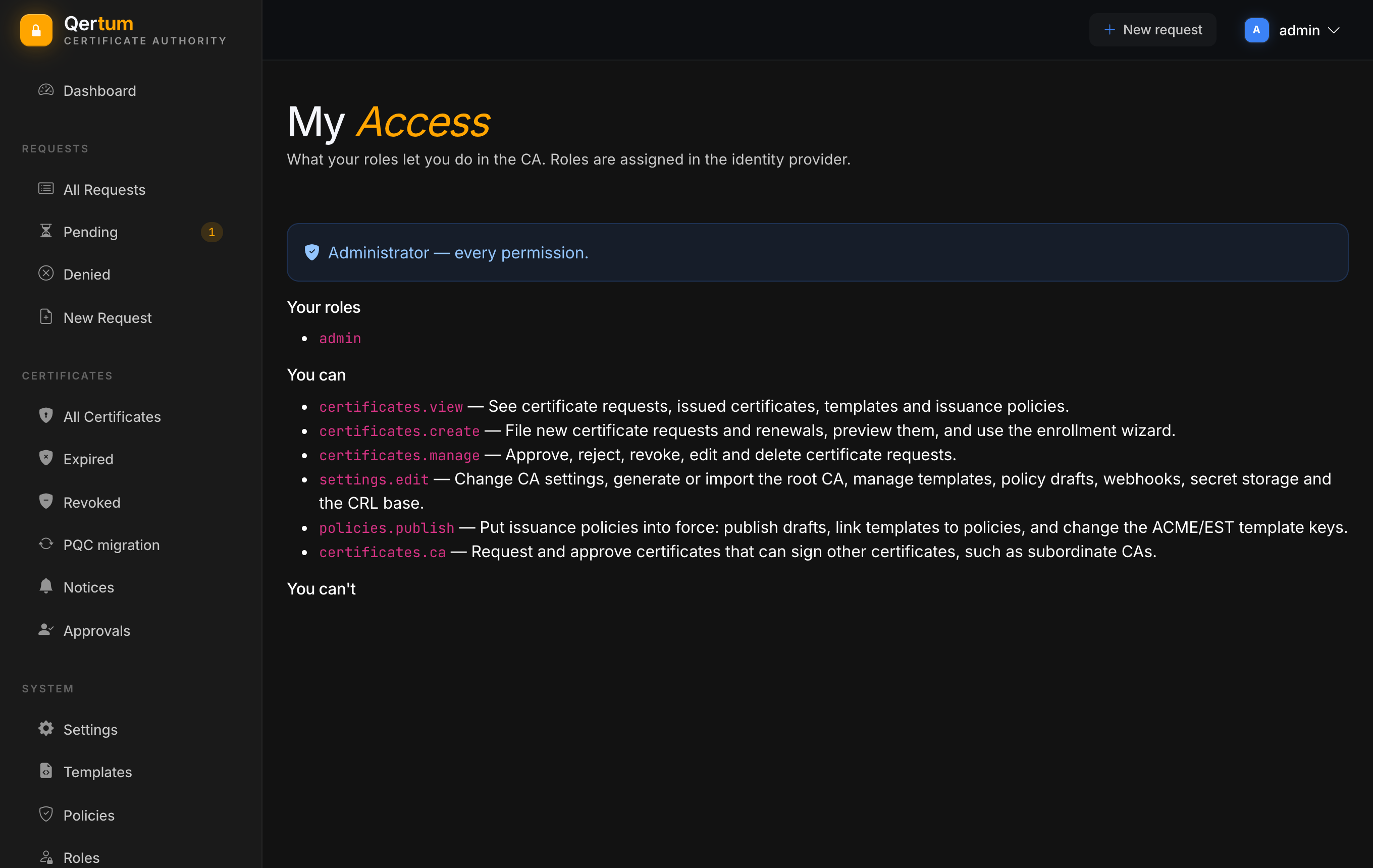Open the Denied requests link
1373x868 pixels.
point(87,275)
